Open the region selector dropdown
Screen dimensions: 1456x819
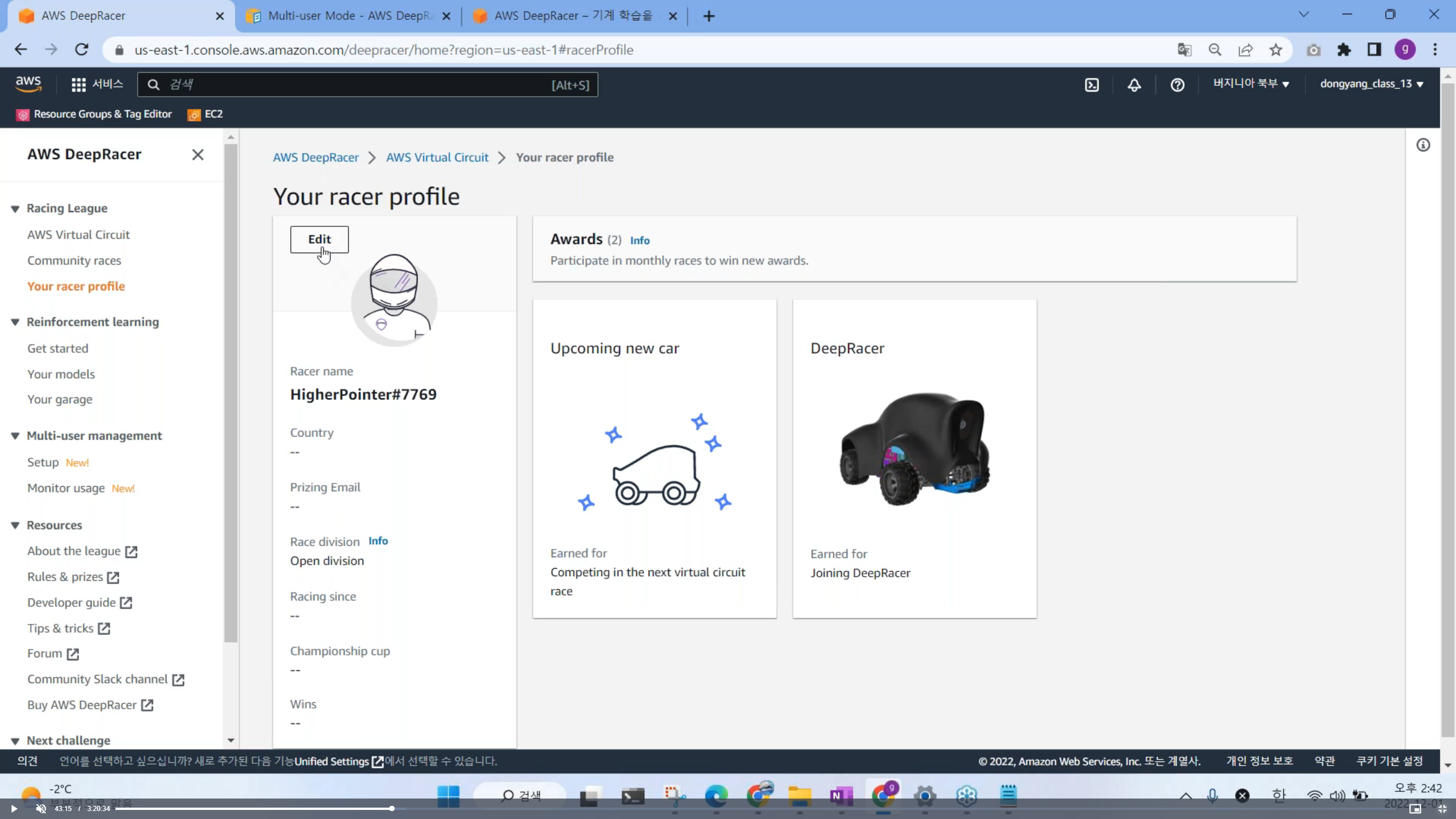click(1251, 84)
